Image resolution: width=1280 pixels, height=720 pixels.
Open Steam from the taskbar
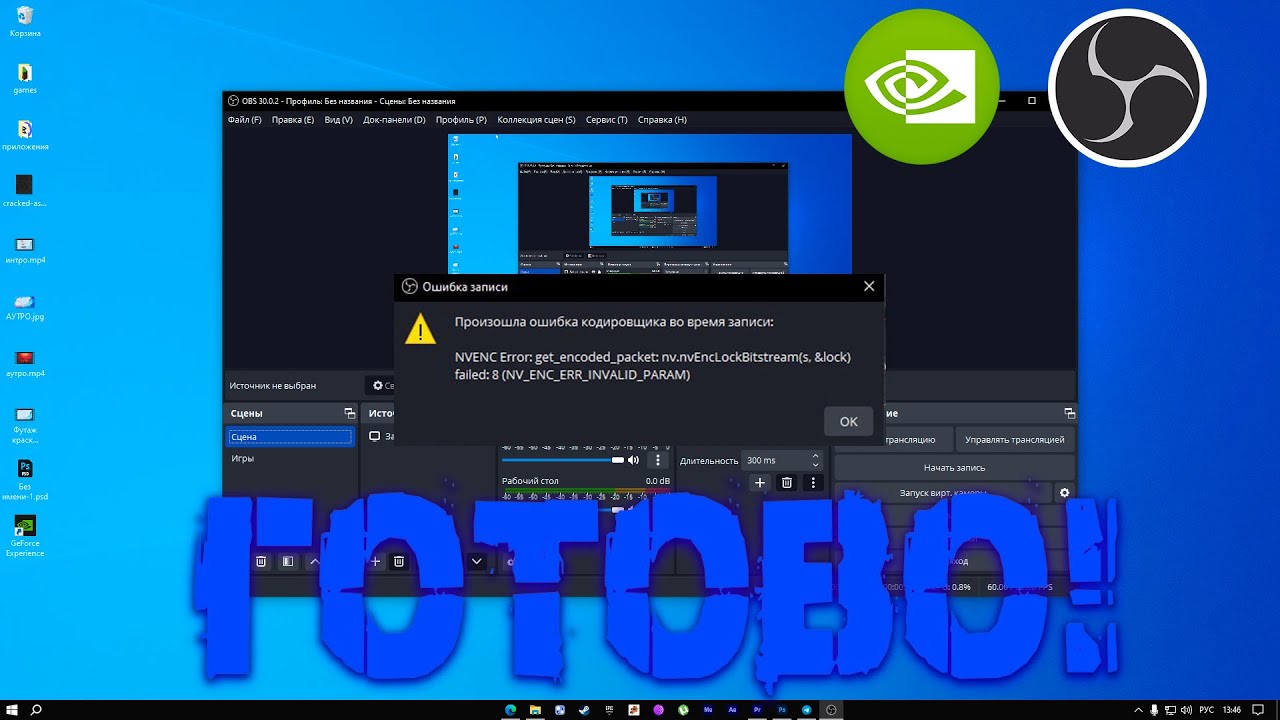[584, 710]
